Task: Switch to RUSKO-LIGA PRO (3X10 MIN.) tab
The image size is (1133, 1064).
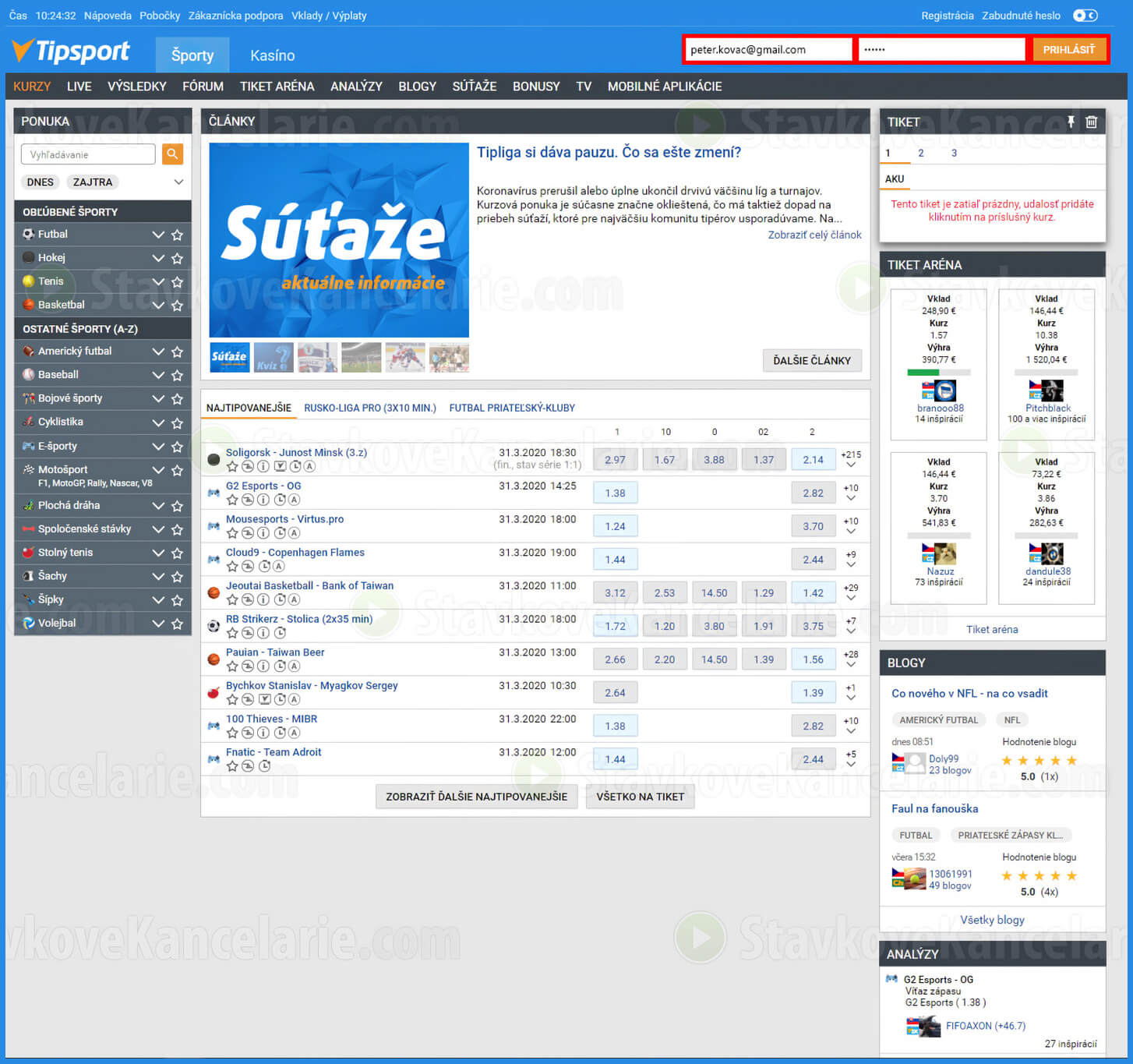Action: (x=370, y=408)
